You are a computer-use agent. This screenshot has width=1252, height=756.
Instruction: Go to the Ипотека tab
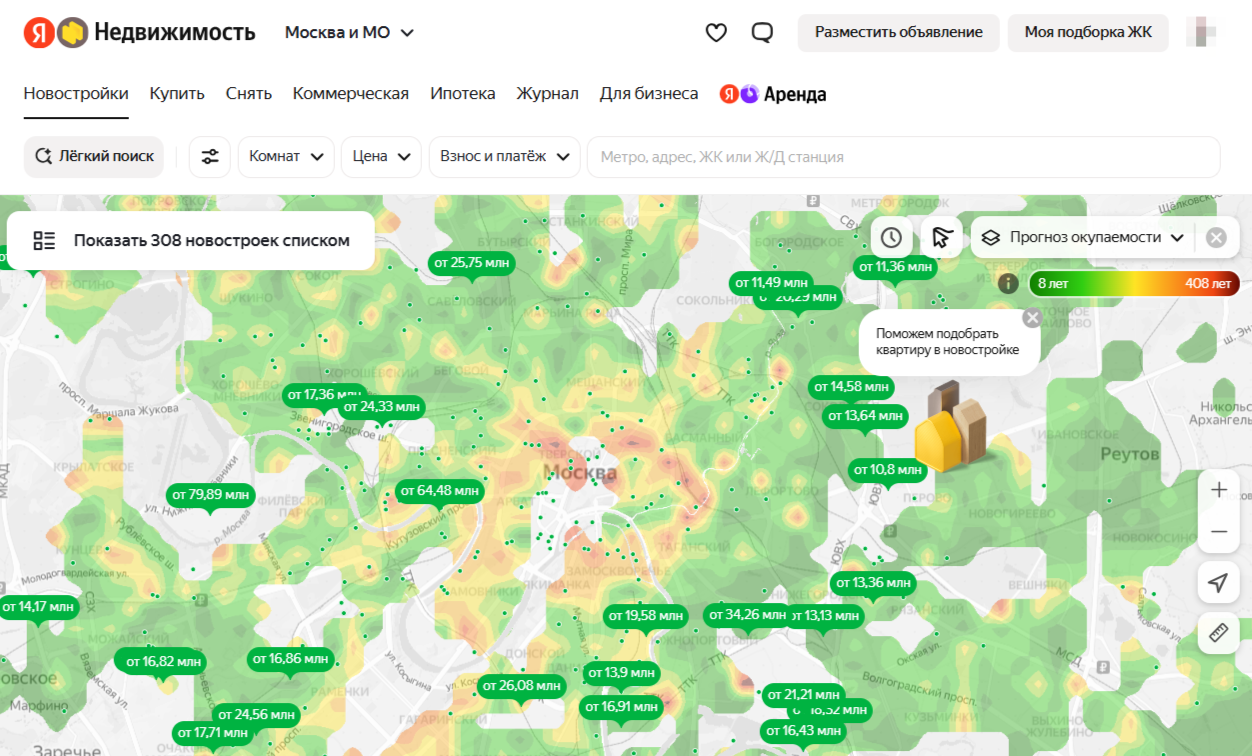(x=462, y=94)
